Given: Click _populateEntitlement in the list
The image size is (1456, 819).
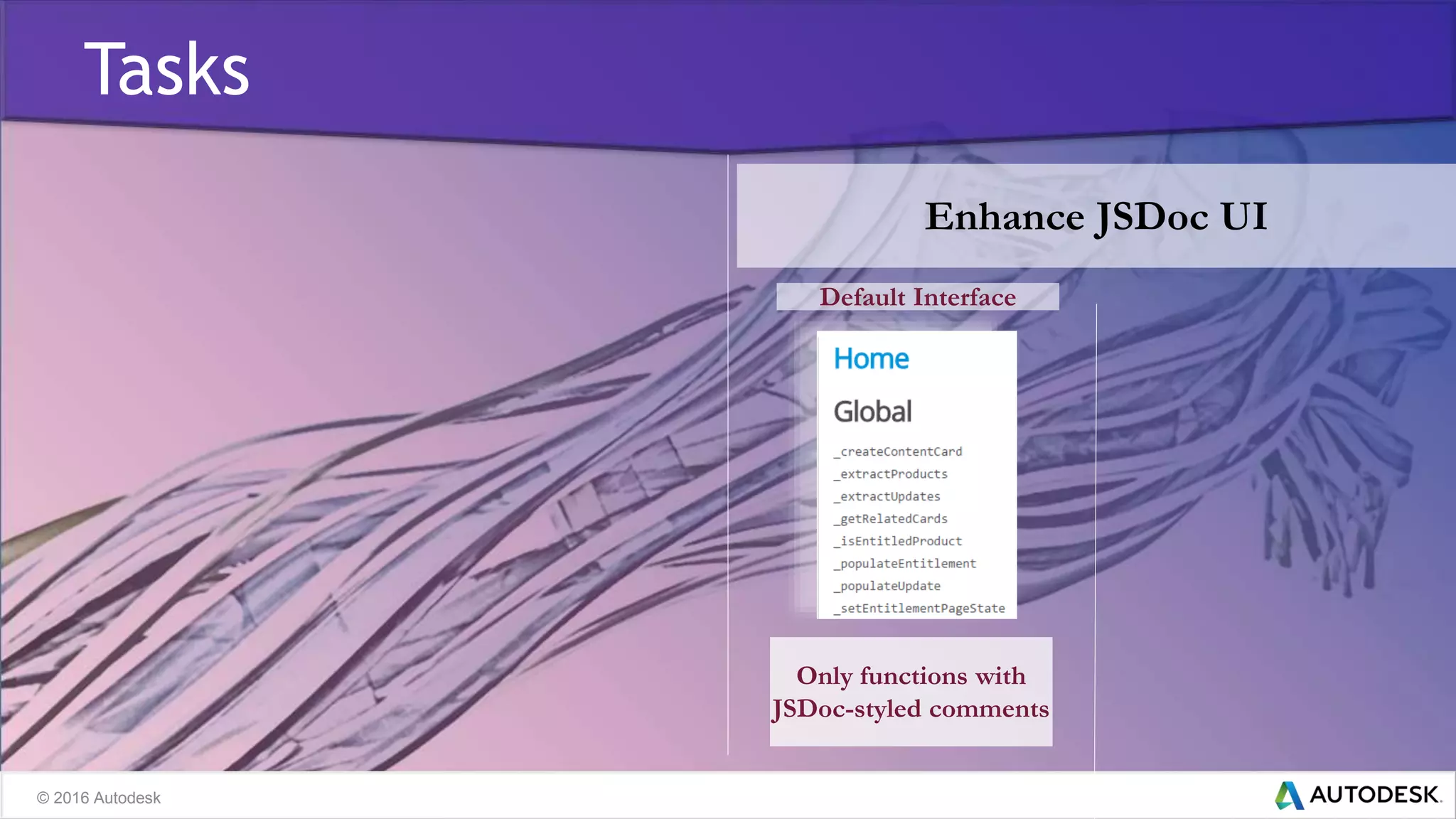Looking at the screenshot, I should click(x=905, y=564).
